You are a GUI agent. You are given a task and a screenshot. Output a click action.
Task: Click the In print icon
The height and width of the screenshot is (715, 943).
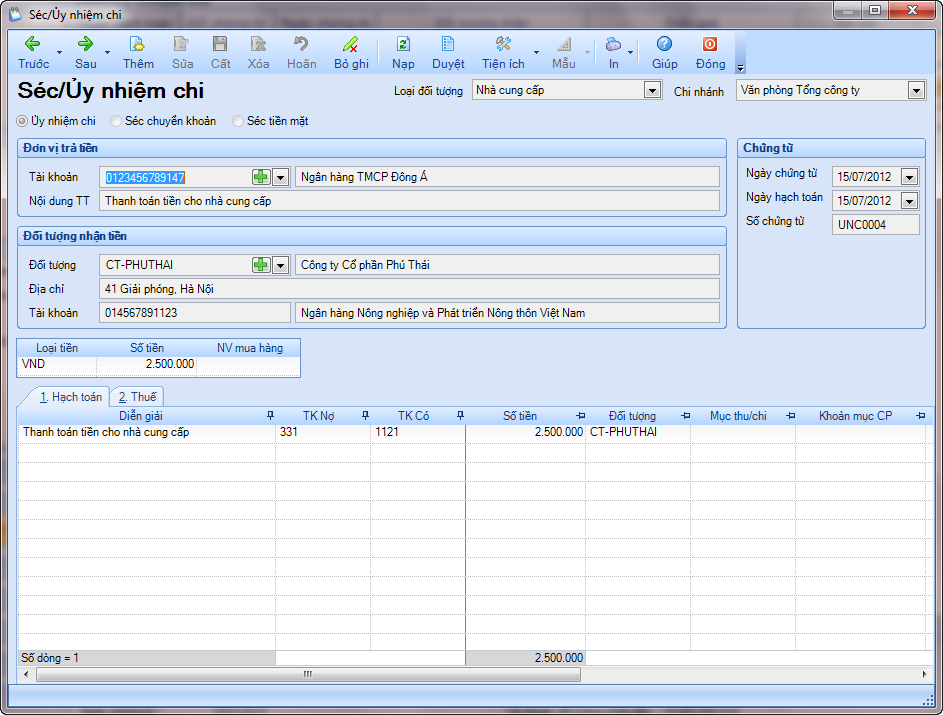point(613,44)
